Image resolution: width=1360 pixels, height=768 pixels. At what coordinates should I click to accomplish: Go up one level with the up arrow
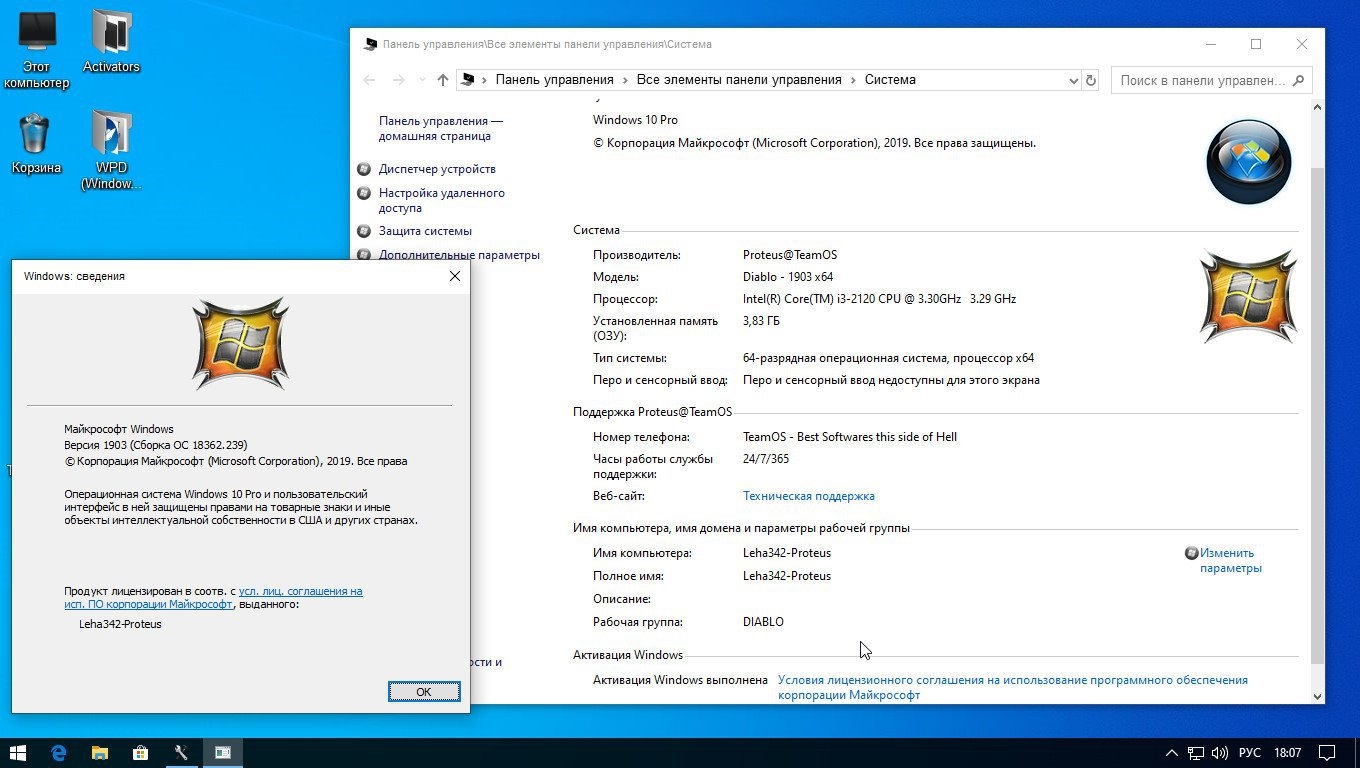coord(443,80)
